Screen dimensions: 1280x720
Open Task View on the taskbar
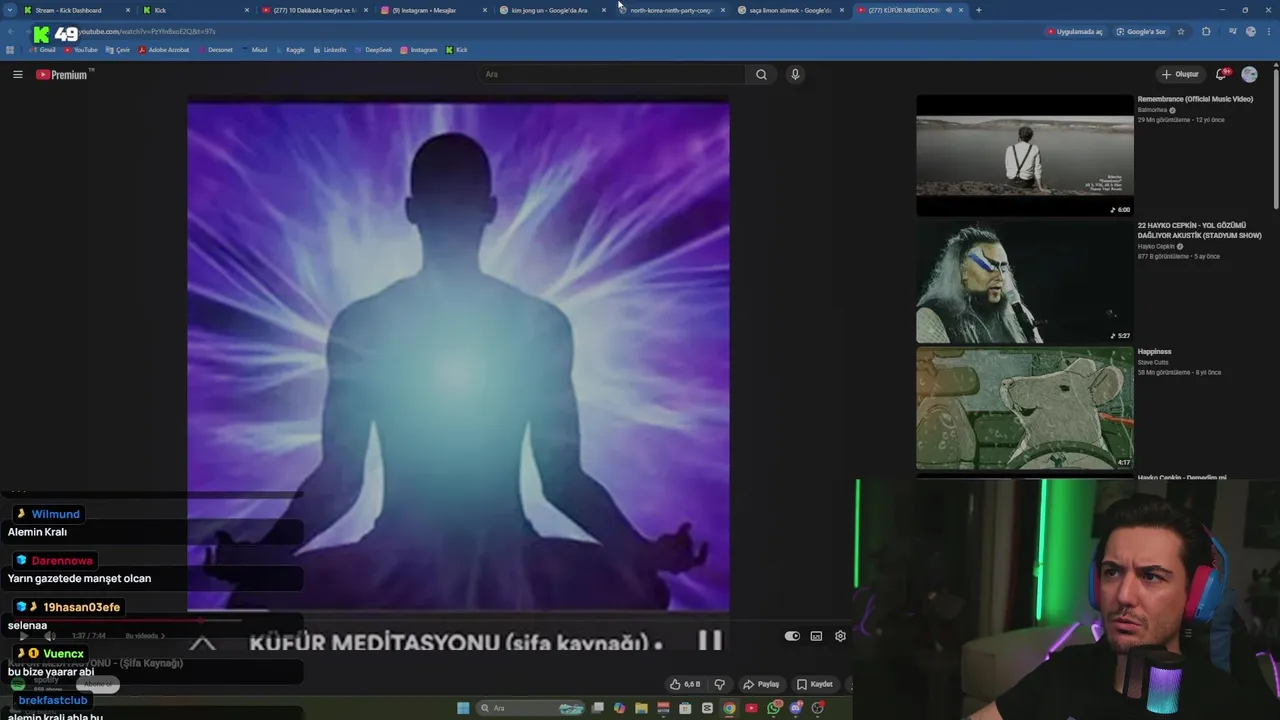coord(597,708)
